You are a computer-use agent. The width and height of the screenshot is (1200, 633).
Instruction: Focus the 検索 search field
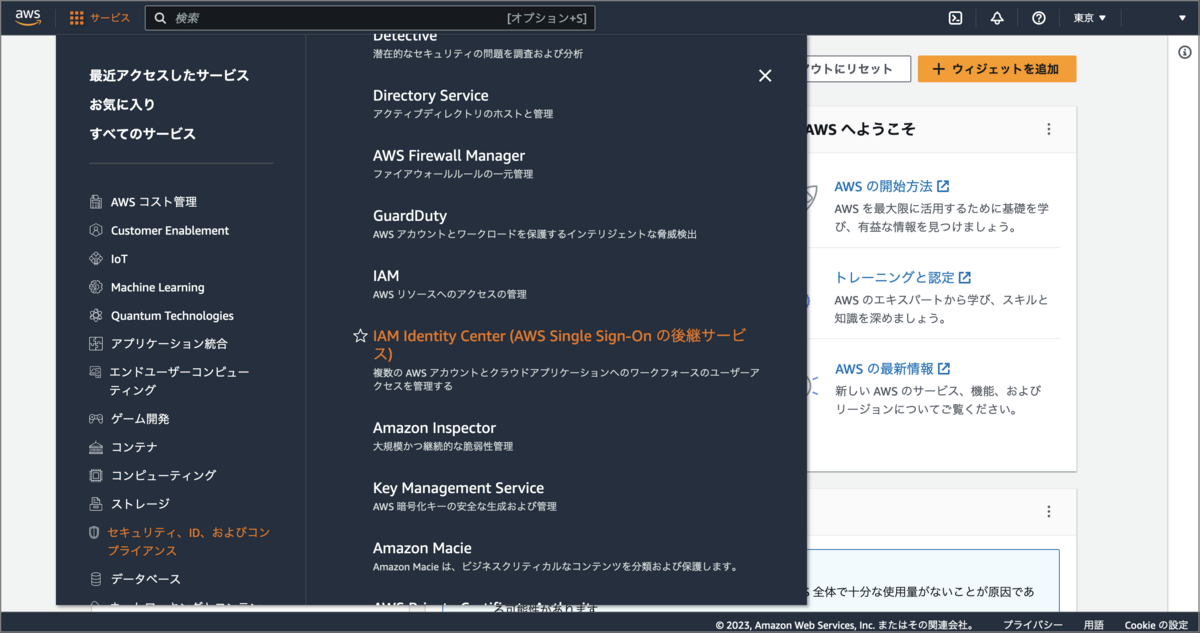tap(370, 18)
